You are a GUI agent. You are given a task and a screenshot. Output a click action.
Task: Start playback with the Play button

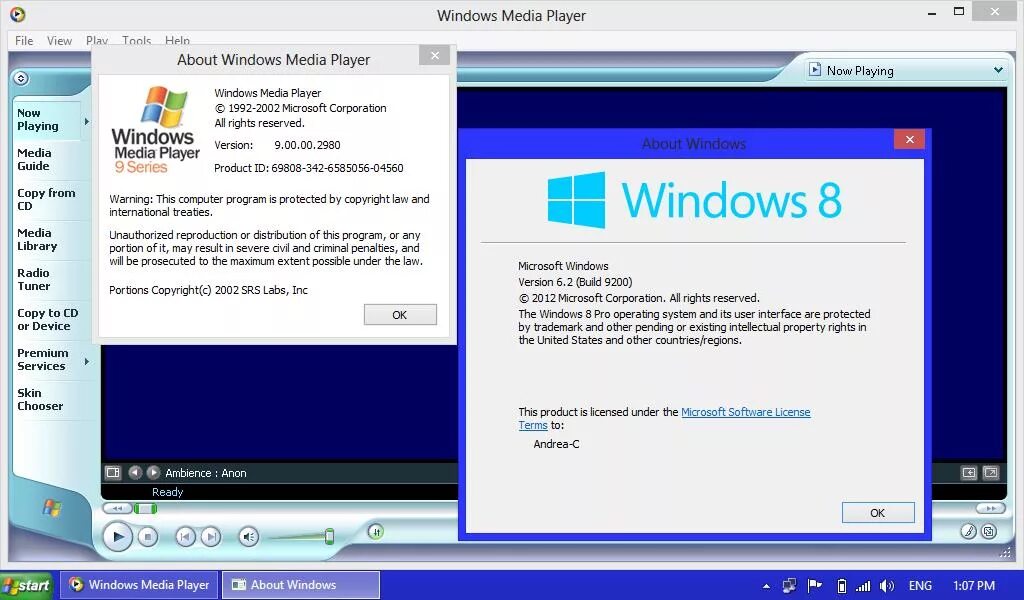click(118, 537)
